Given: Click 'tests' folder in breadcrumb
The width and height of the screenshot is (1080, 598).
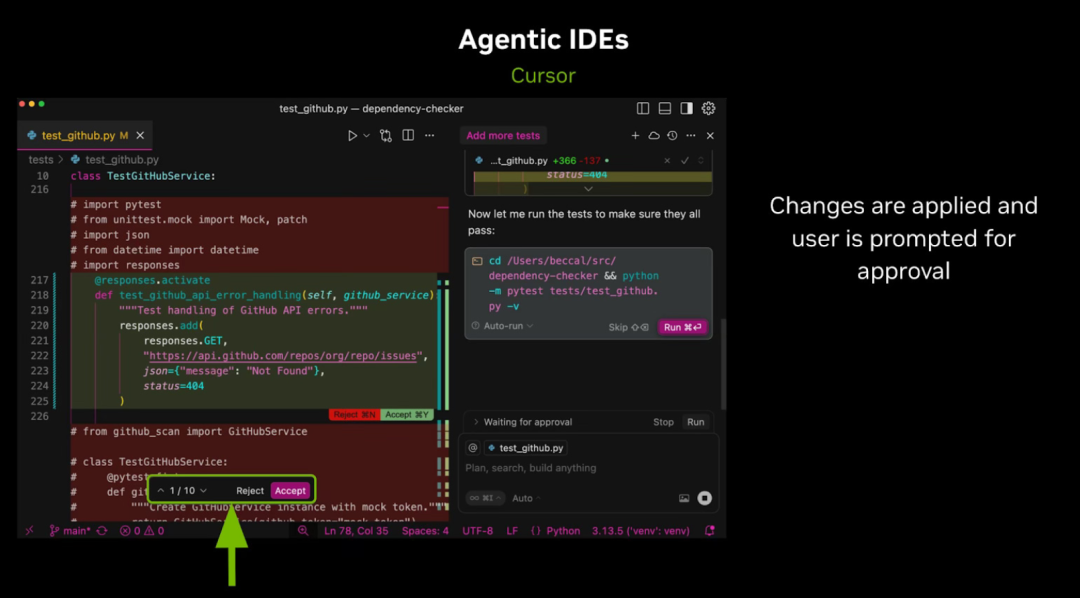Looking at the screenshot, I should click(x=41, y=160).
